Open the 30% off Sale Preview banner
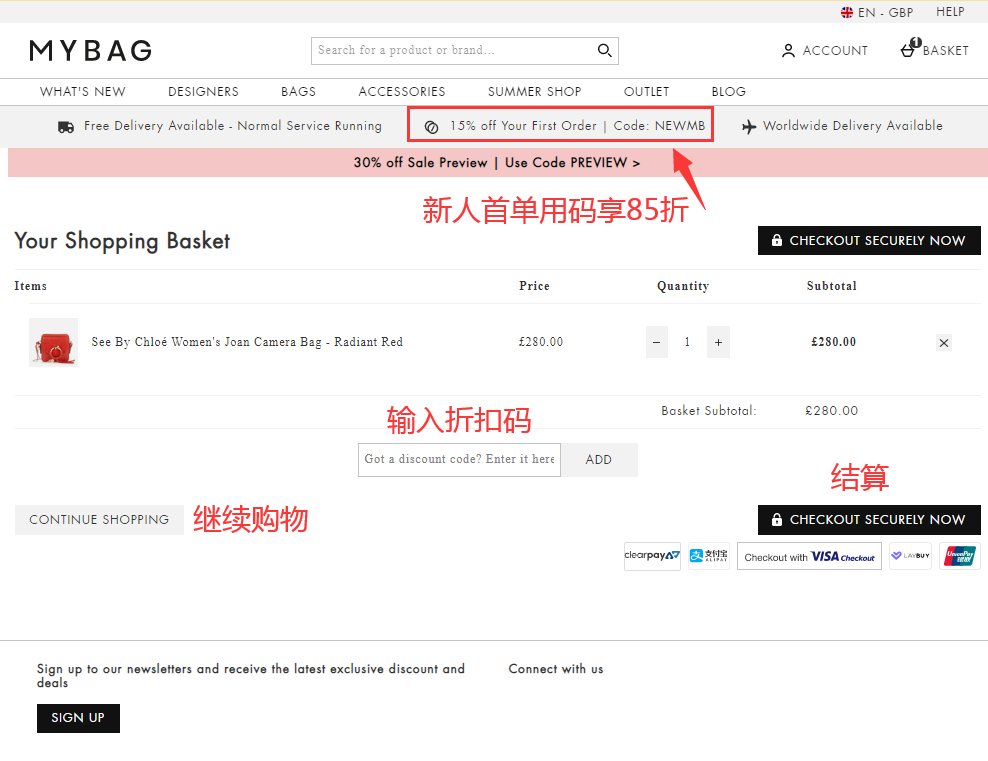The image size is (988, 761). point(497,163)
